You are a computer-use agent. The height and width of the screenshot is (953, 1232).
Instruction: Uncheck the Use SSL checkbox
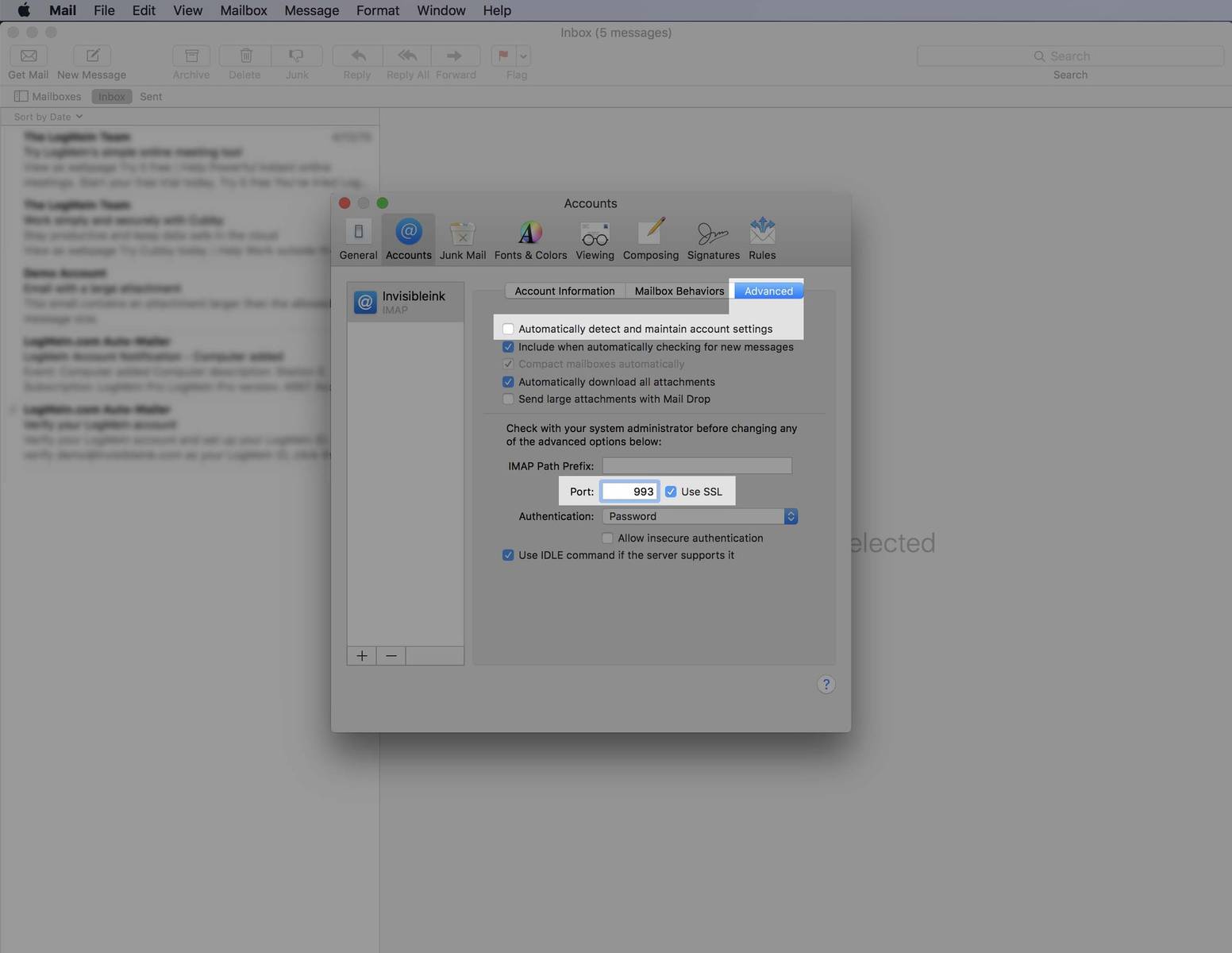pyautogui.click(x=671, y=492)
